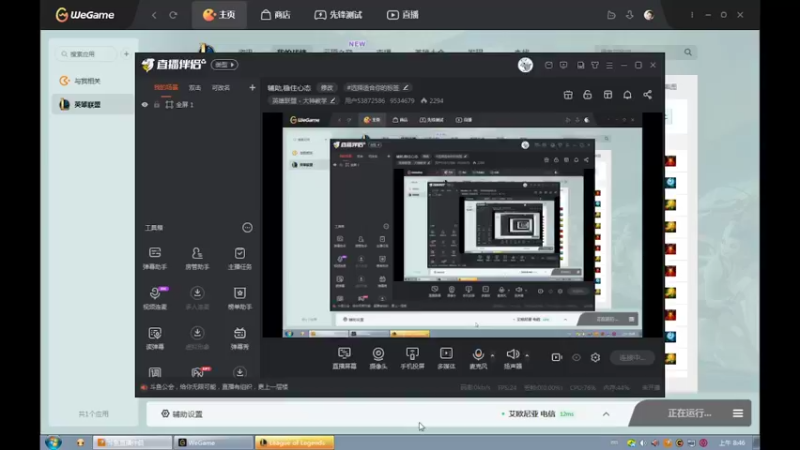The image size is (800, 450).
Task: Click WeGame 正在运行 button
Action: pos(689,413)
